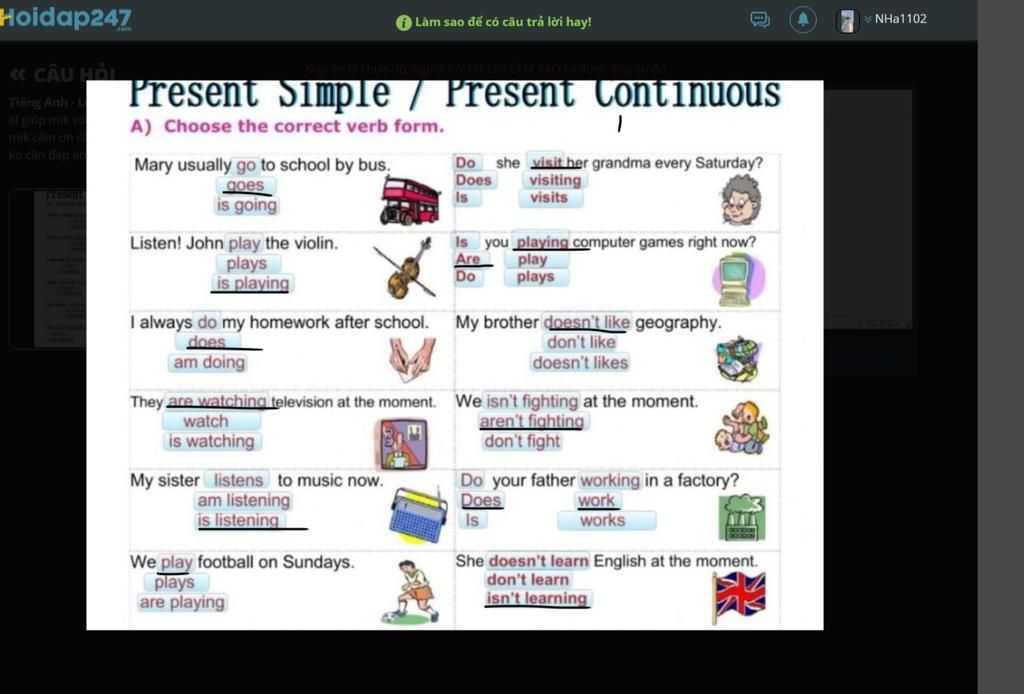Image resolution: width=1024 pixels, height=694 pixels.
Task: Expand the NHa1102 account menu
Action: 896,19
